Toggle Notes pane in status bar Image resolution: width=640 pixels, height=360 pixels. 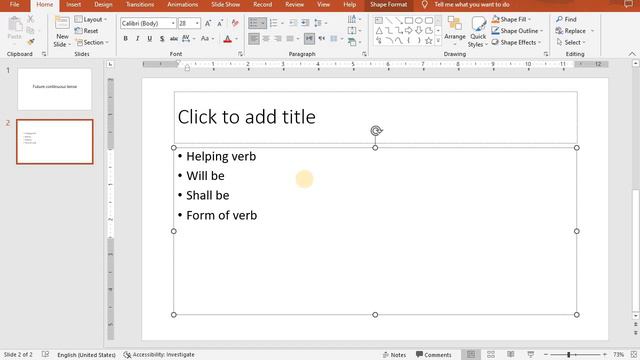click(x=394, y=355)
